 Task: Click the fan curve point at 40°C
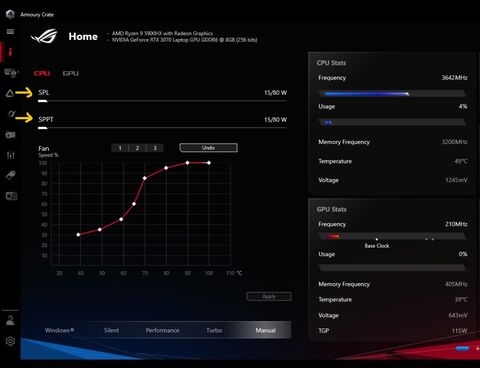[x=78, y=235]
